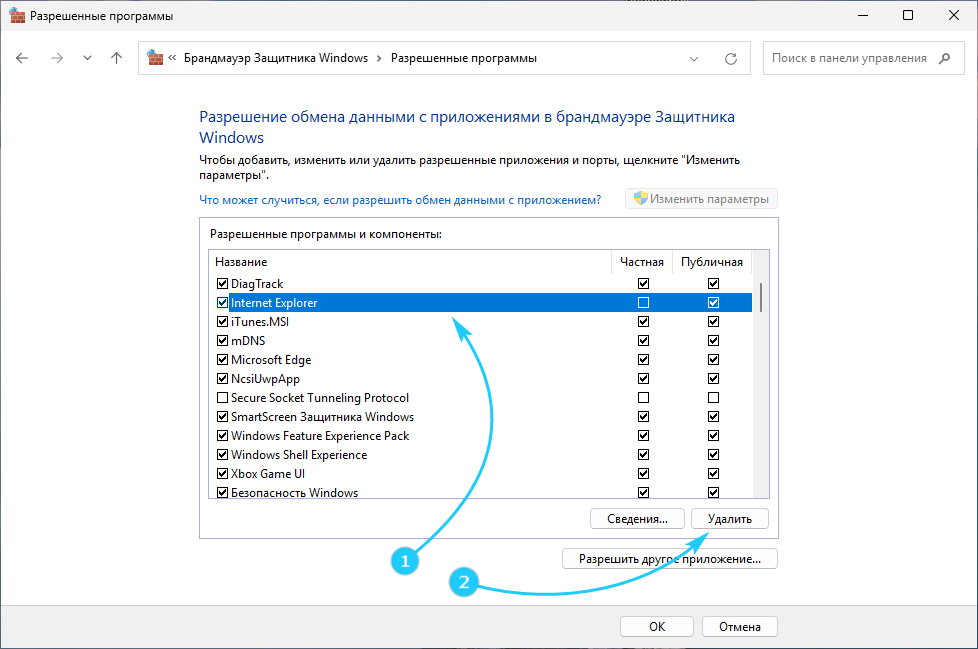Toggle Public for Xbox Game UI
Screen dimensions: 978x649
[x=713, y=474]
